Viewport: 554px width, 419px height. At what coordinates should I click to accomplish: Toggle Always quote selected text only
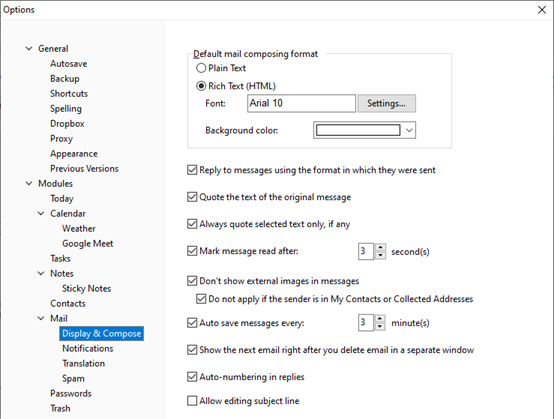point(192,224)
